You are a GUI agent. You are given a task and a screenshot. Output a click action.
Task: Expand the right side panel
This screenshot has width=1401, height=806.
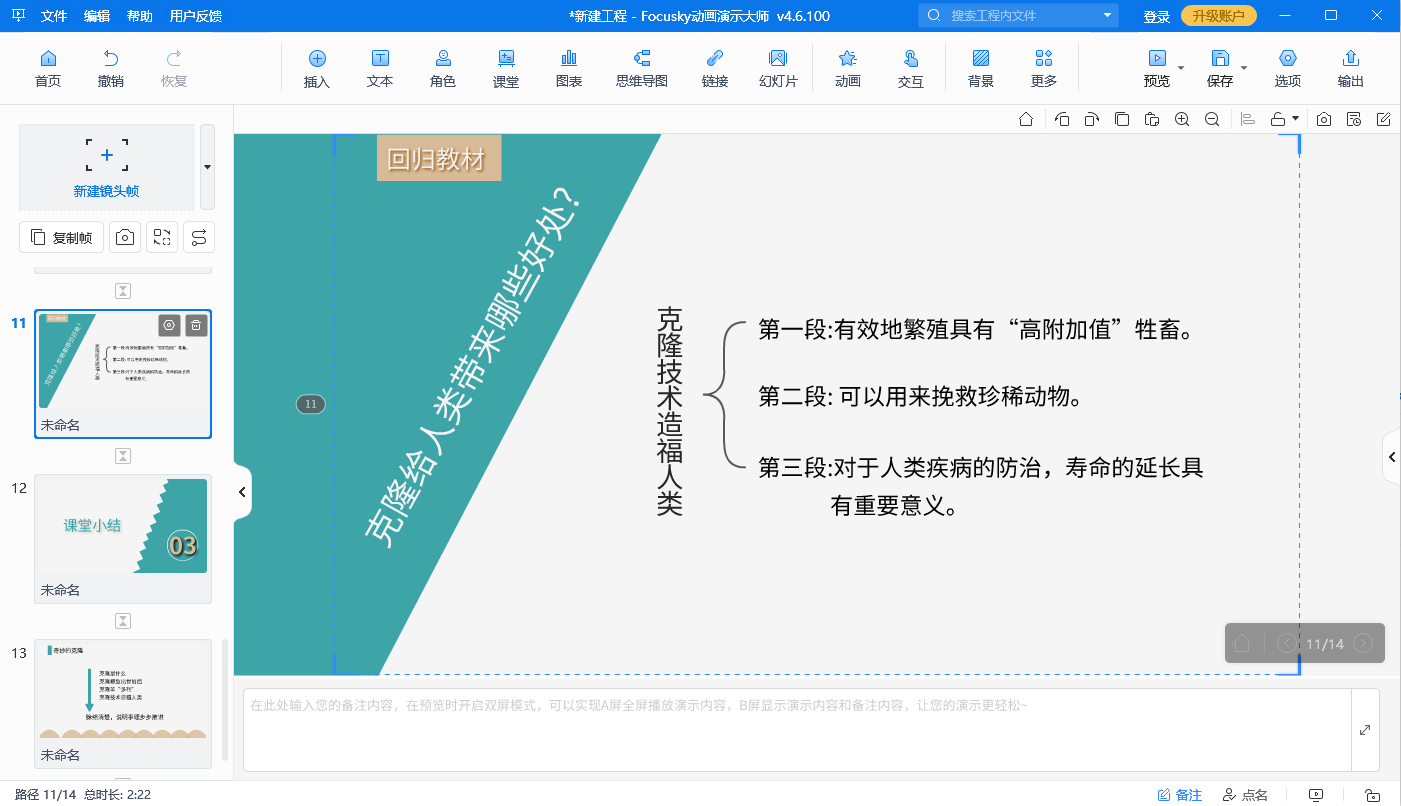coord(1392,457)
